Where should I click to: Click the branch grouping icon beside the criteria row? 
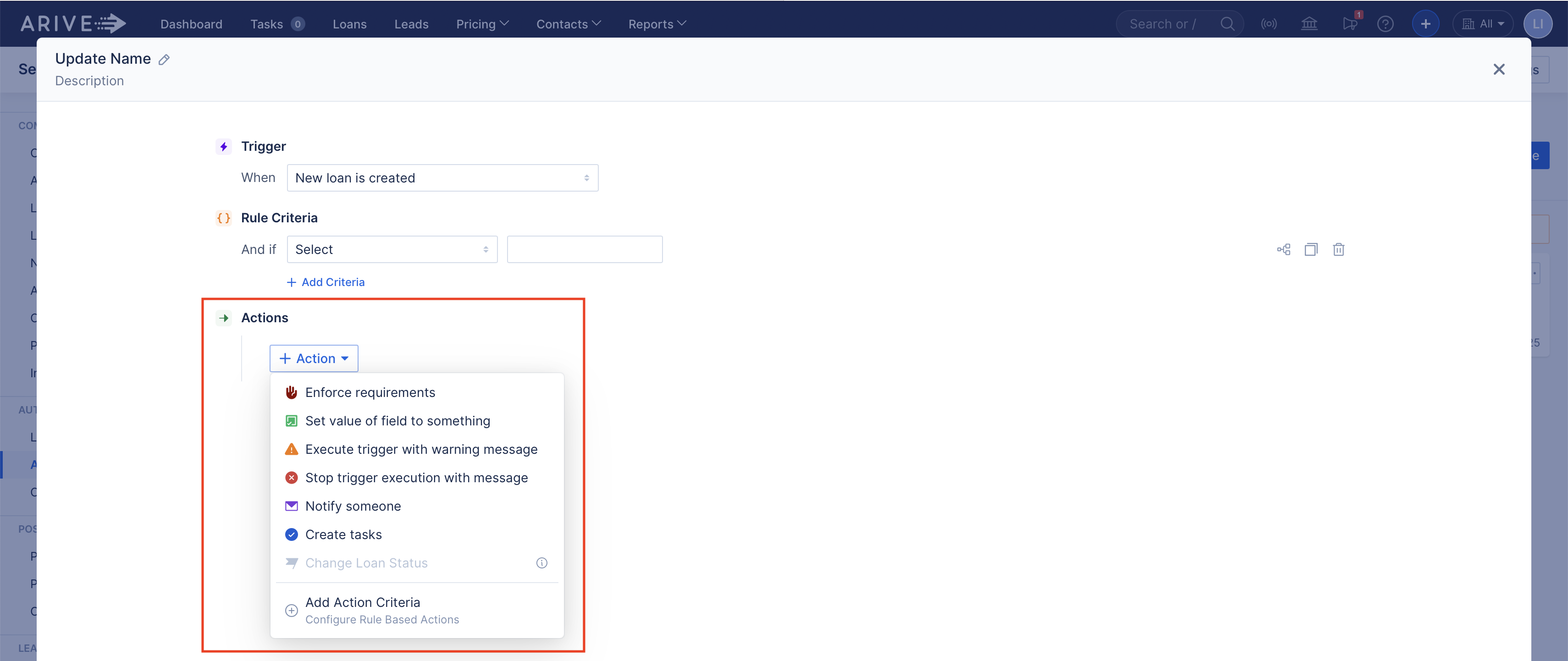pyautogui.click(x=1283, y=249)
